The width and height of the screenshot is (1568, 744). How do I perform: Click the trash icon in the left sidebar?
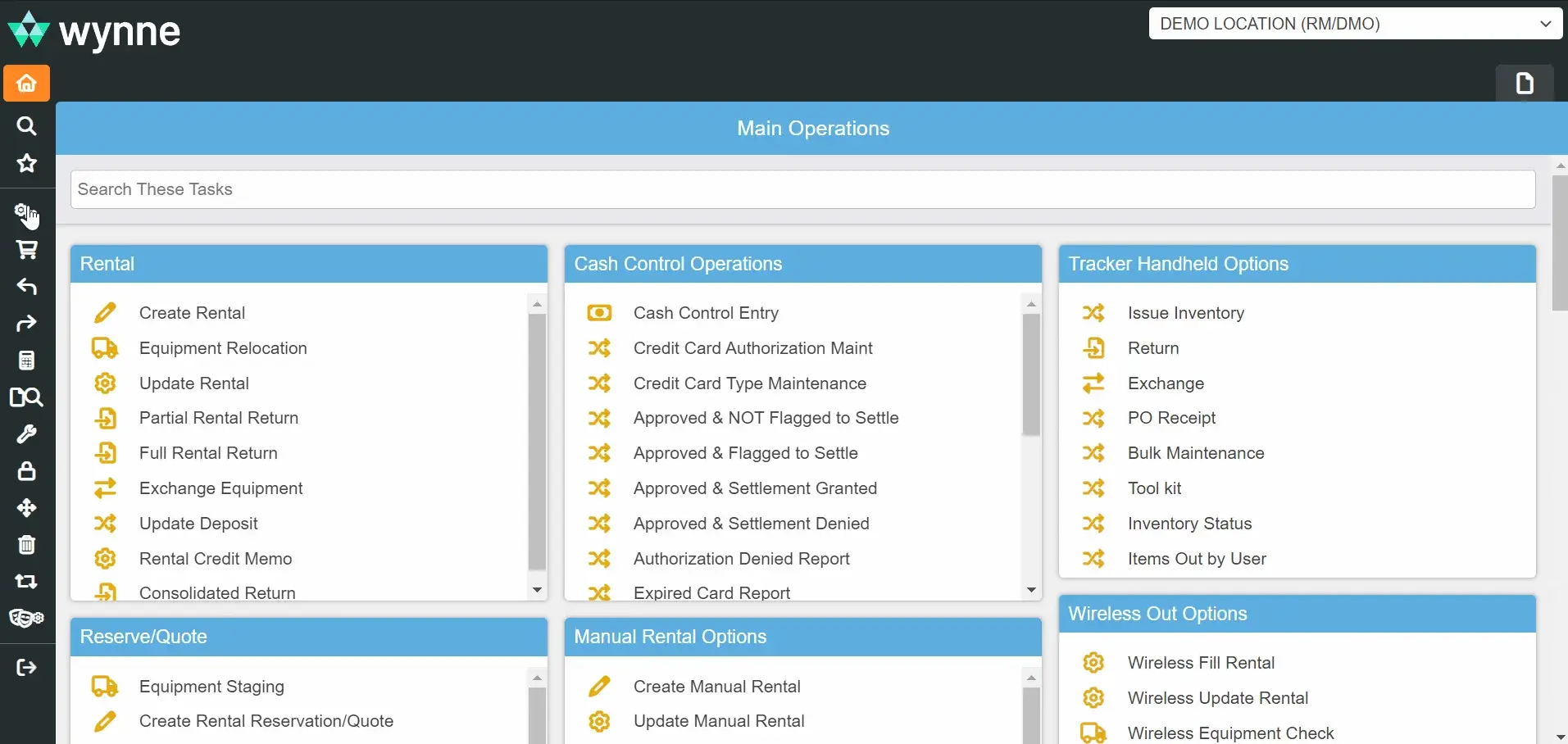coord(26,545)
